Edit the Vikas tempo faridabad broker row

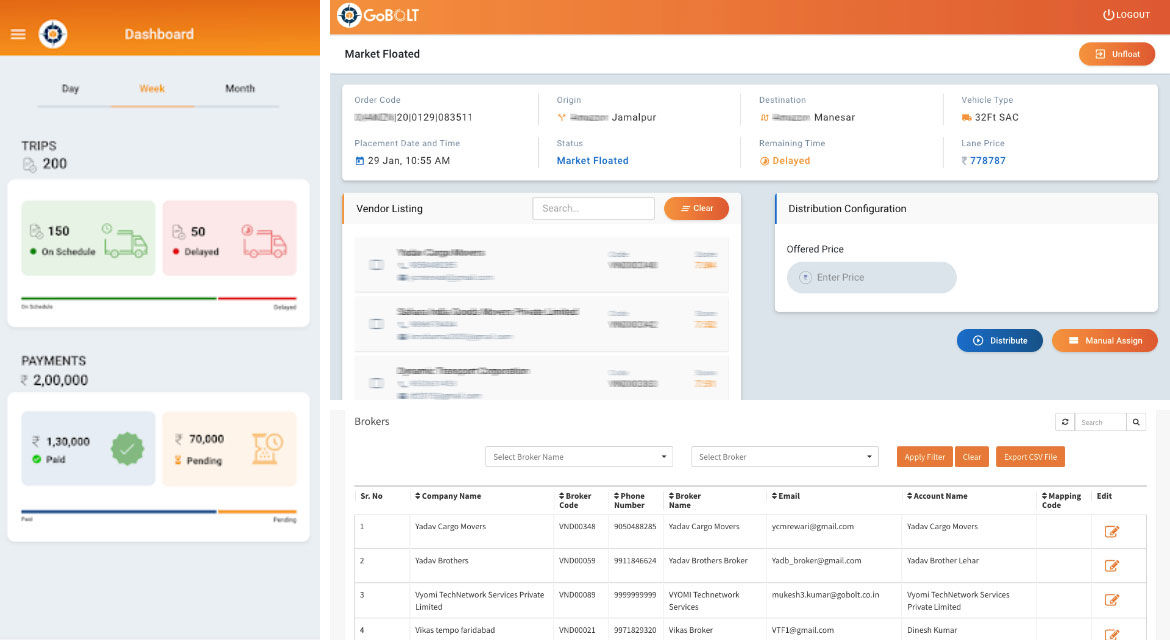(x=1111, y=634)
